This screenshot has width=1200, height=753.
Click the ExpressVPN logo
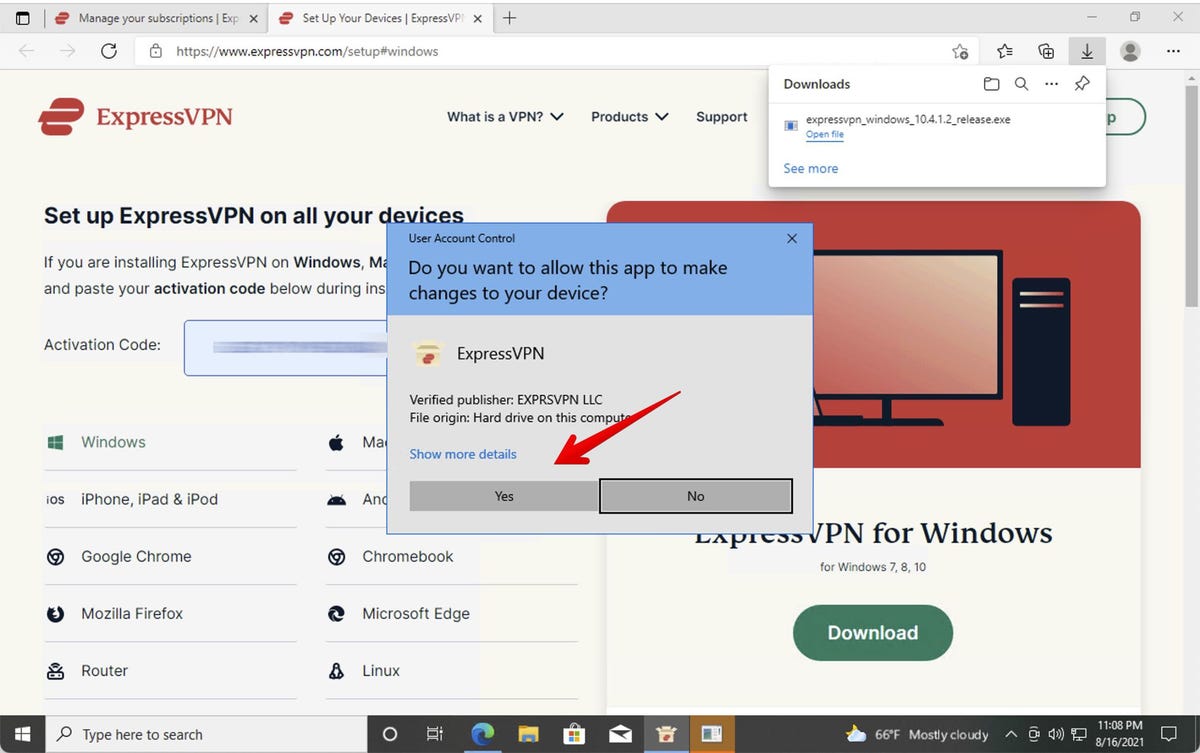[135, 117]
